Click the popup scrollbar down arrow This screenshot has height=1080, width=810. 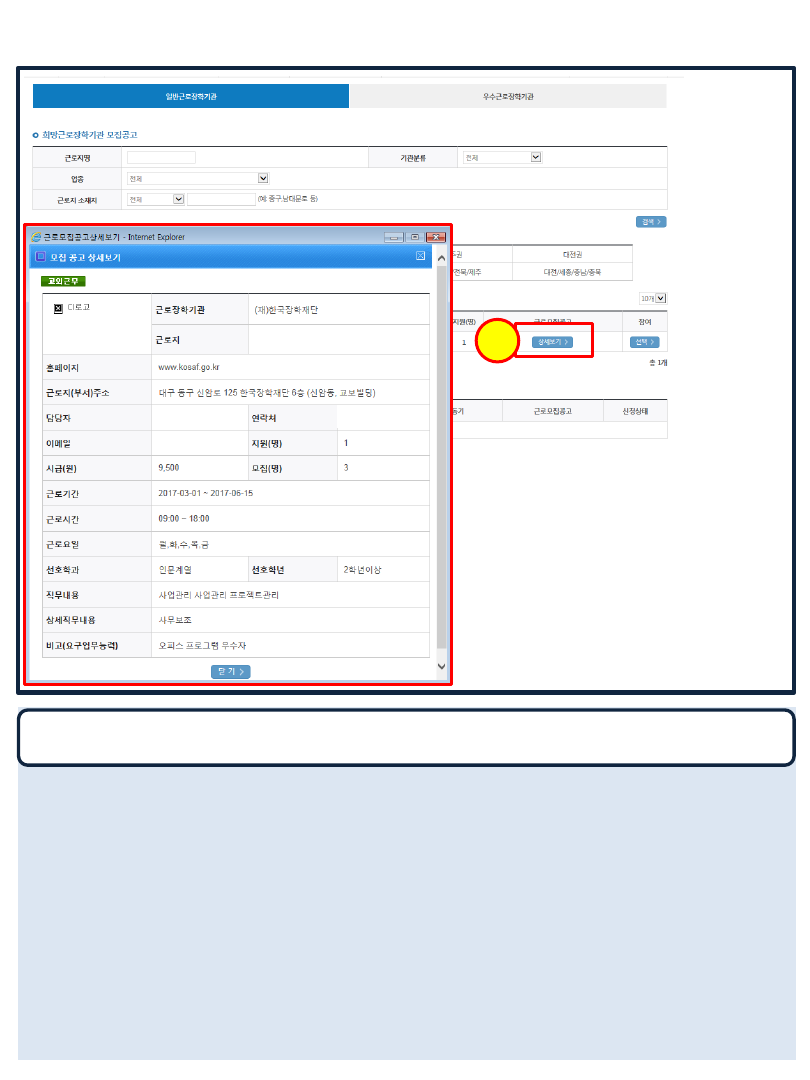442,666
